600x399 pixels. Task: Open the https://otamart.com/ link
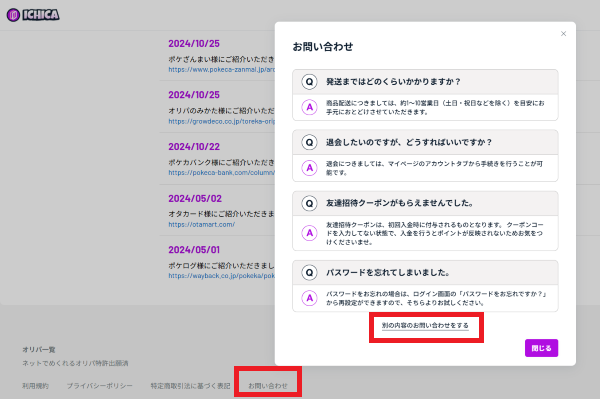tap(202, 225)
